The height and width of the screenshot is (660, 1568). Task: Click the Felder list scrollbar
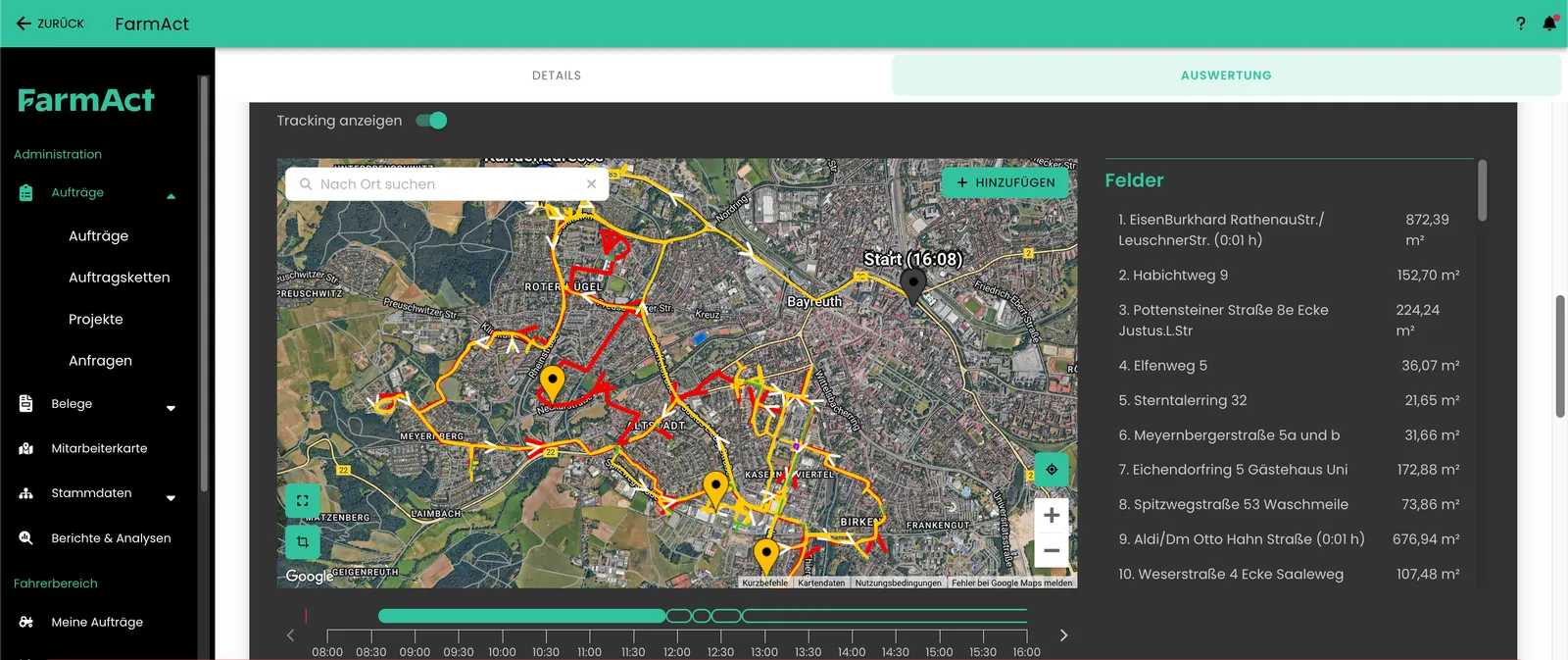(x=1482, y=190)
